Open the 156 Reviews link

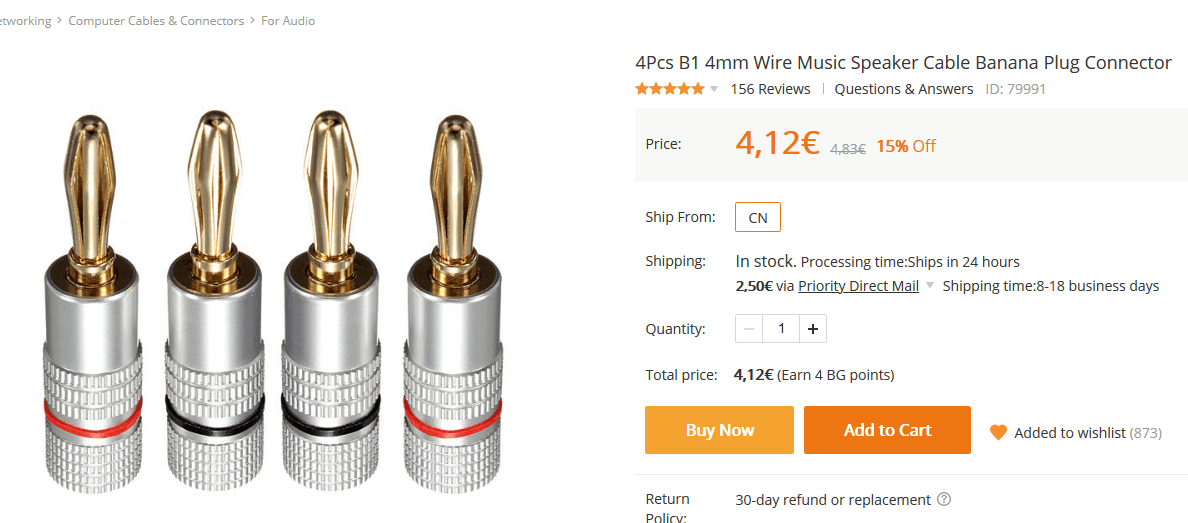click(x=770, y=89)
